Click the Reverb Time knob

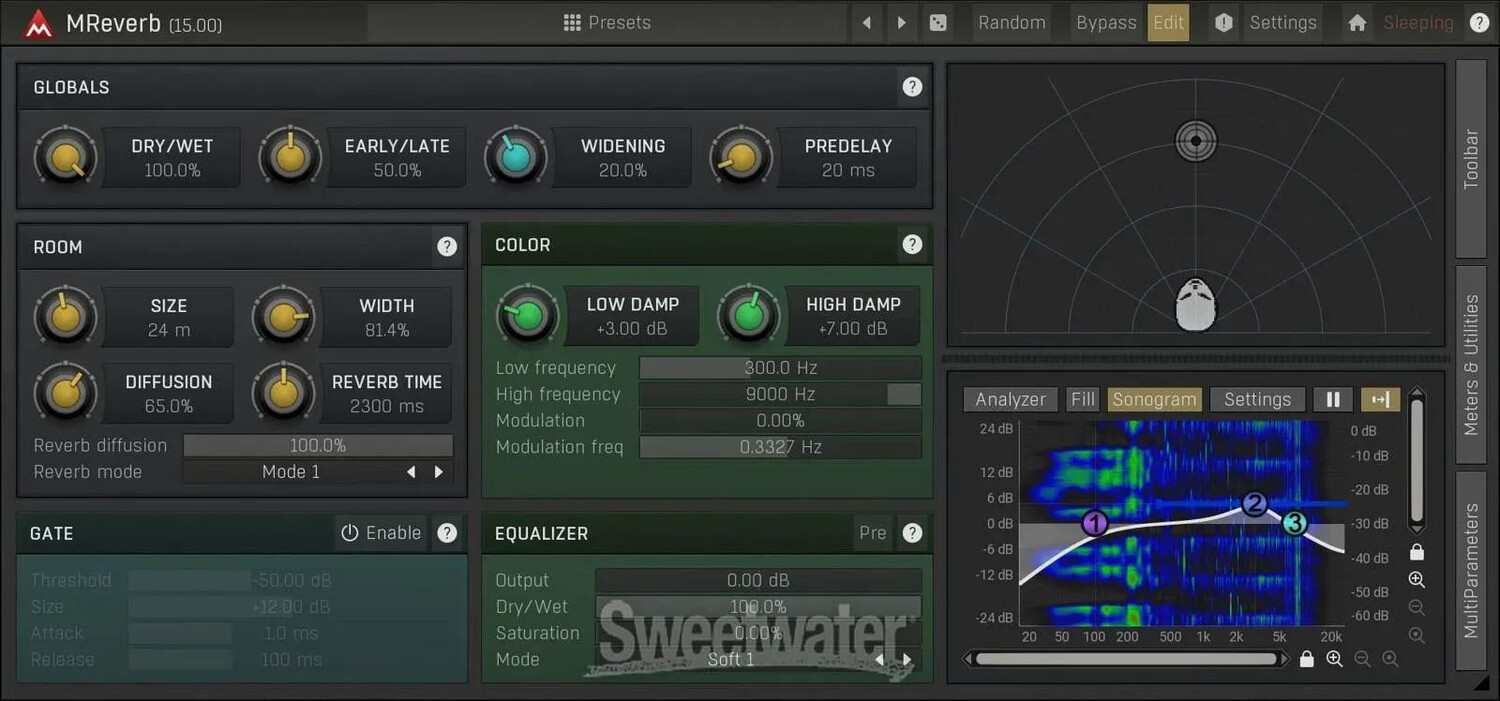point(284,393)
